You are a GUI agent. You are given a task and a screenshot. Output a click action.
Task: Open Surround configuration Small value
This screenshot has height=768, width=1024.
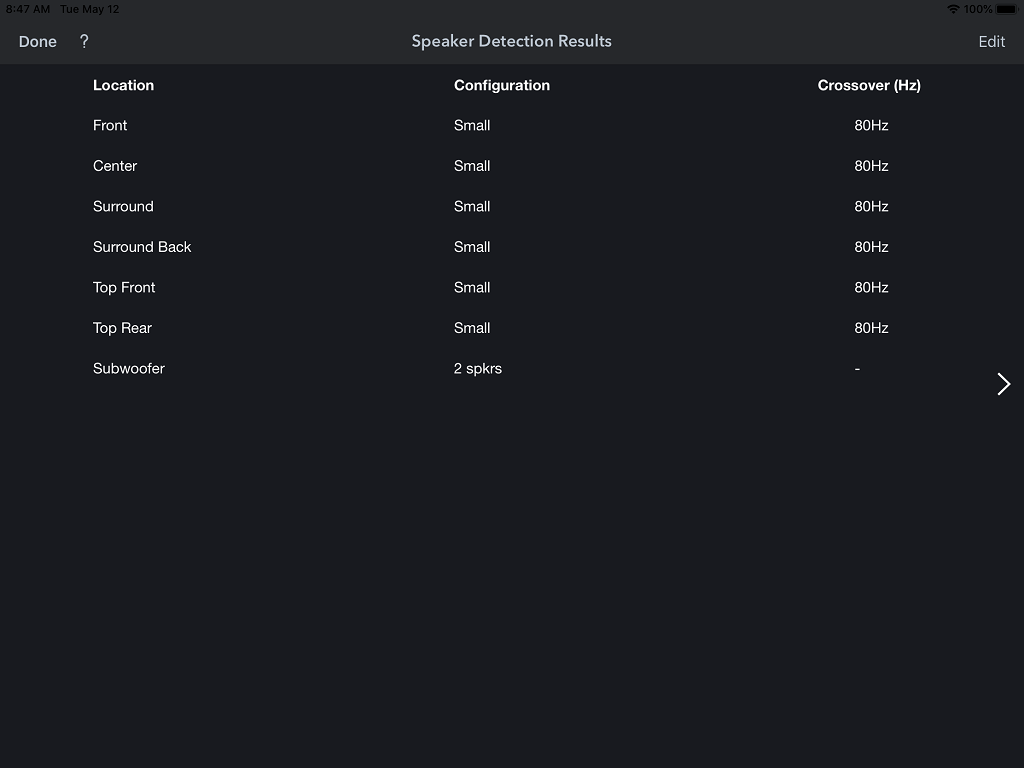point(472,206)
